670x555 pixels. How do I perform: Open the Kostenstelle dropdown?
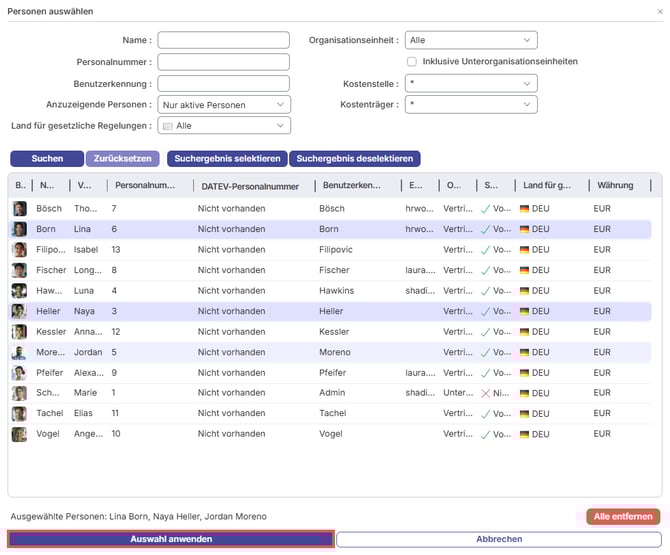click(471, 84)
